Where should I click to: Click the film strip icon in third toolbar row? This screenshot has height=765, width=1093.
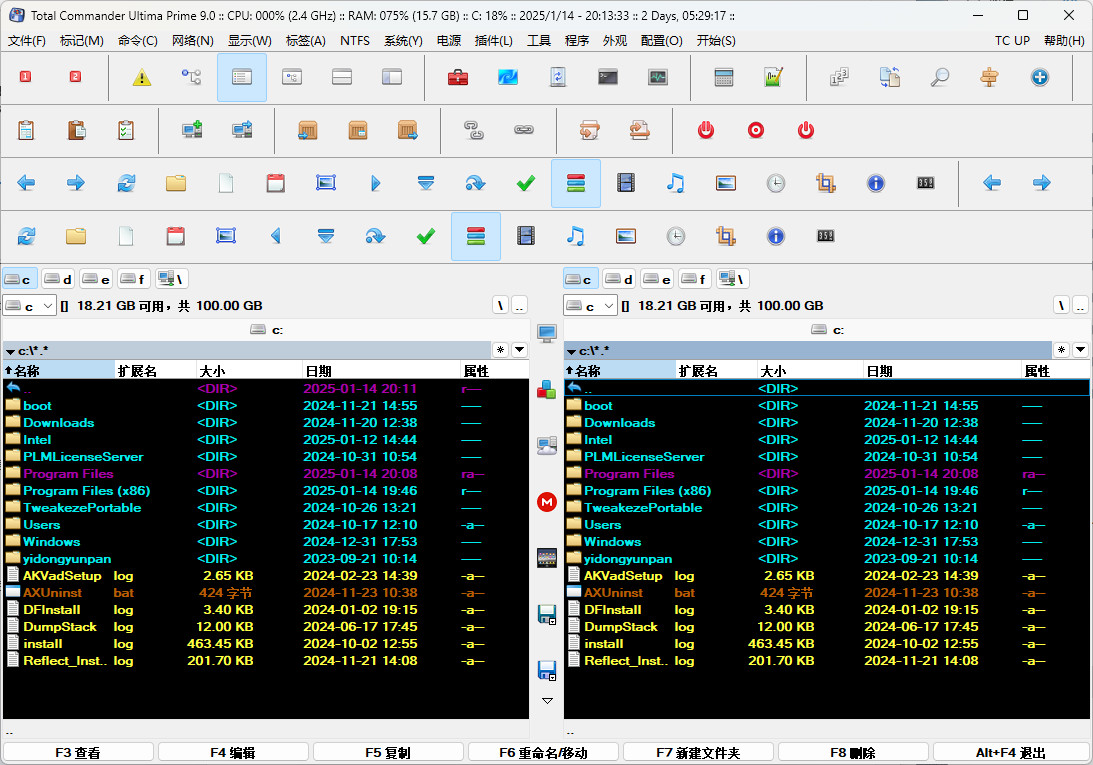626,183
